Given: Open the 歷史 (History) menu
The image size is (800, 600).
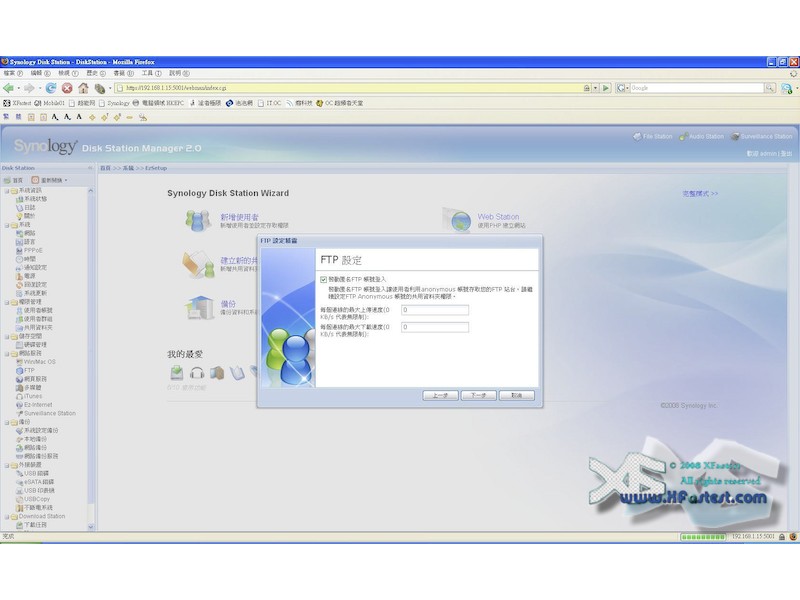Looking at the screenshot, I should 96,73.
